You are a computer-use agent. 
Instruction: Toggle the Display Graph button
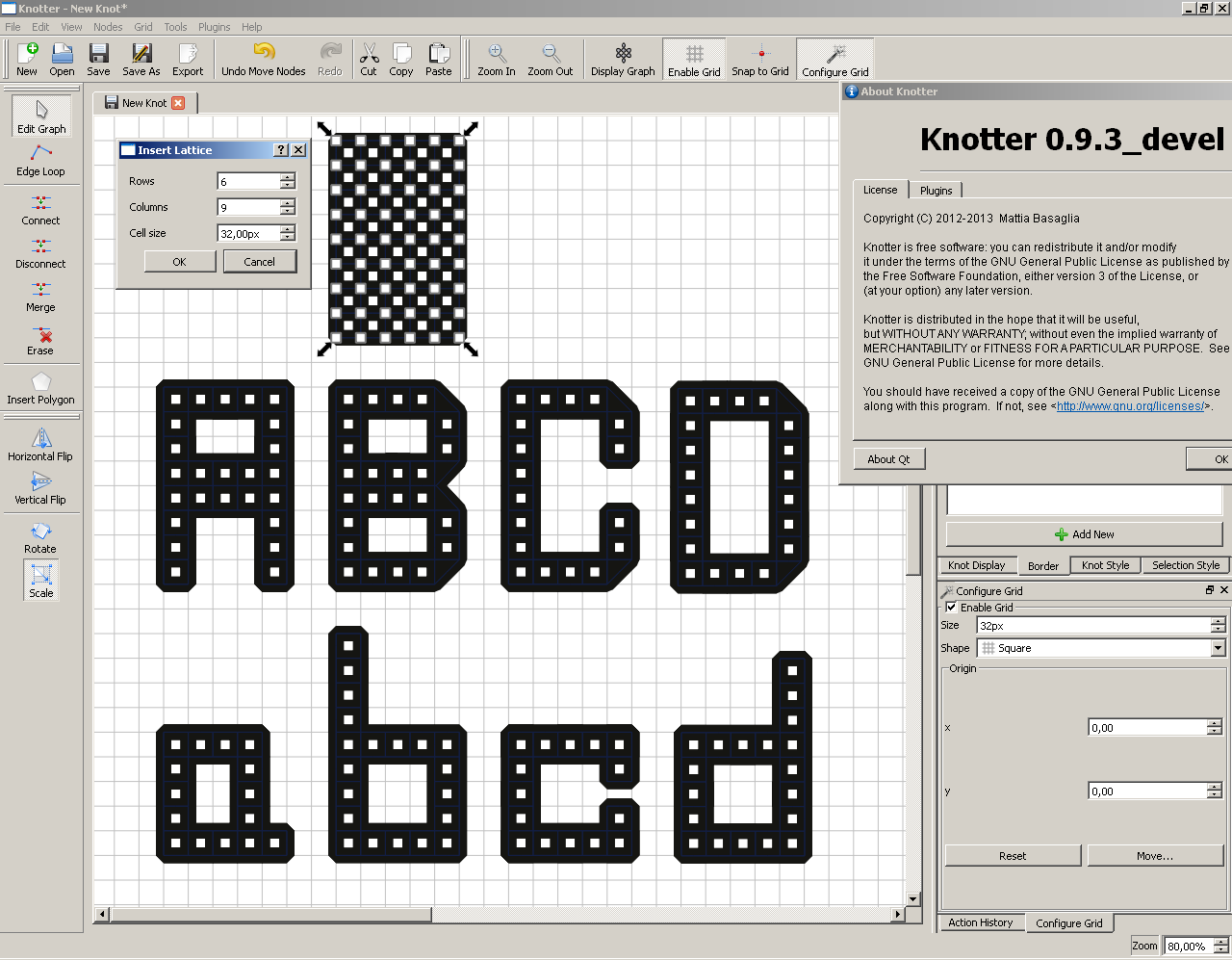[x=623, y=59]
